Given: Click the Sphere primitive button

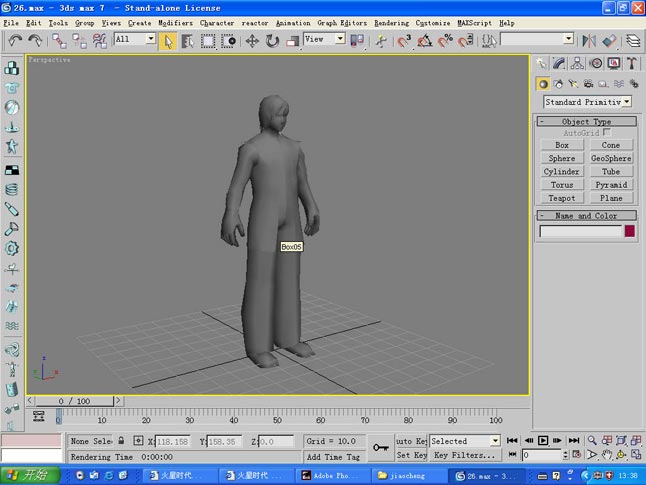Looking at the screenshot, I should [562, 158].
